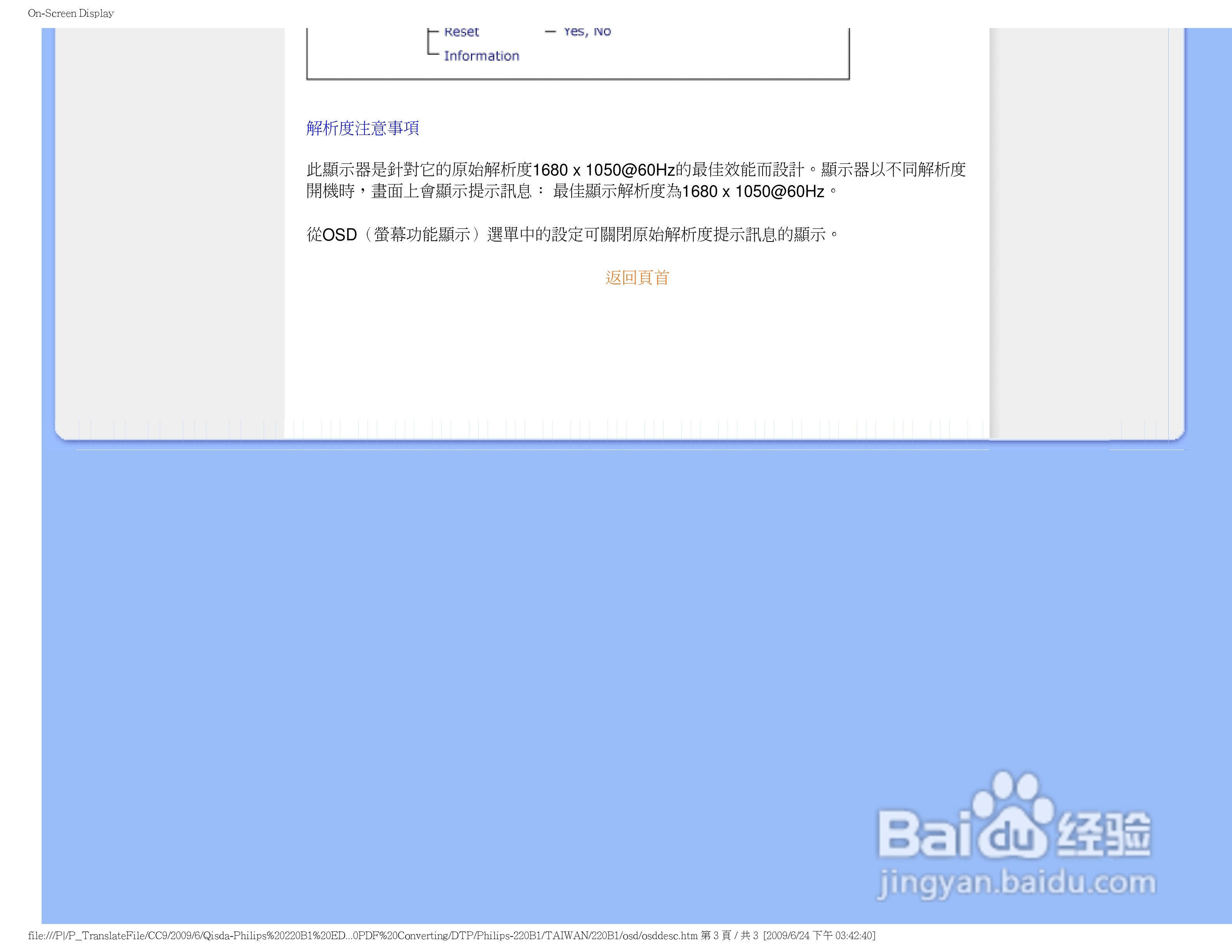
Task: Click the 第 3 頁 / 共 3 page indicator
Action: point(730,936)
